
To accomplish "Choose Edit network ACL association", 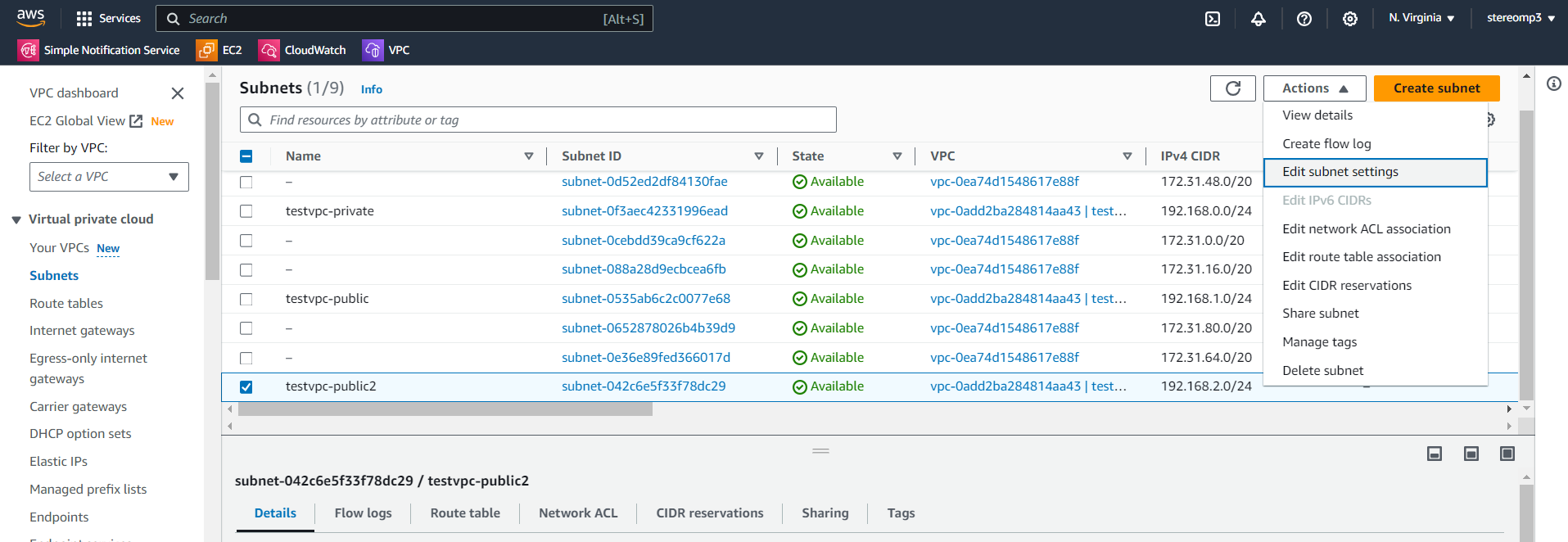I will click(1375, 229).
